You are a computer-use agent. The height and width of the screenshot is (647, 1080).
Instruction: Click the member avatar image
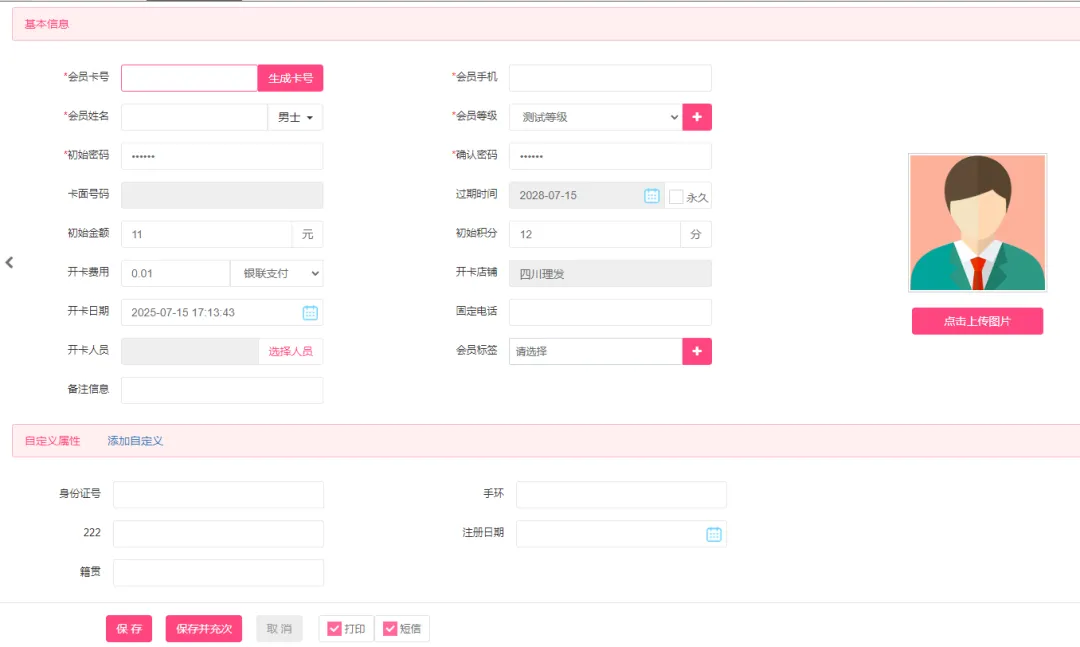tap(977, 223)
